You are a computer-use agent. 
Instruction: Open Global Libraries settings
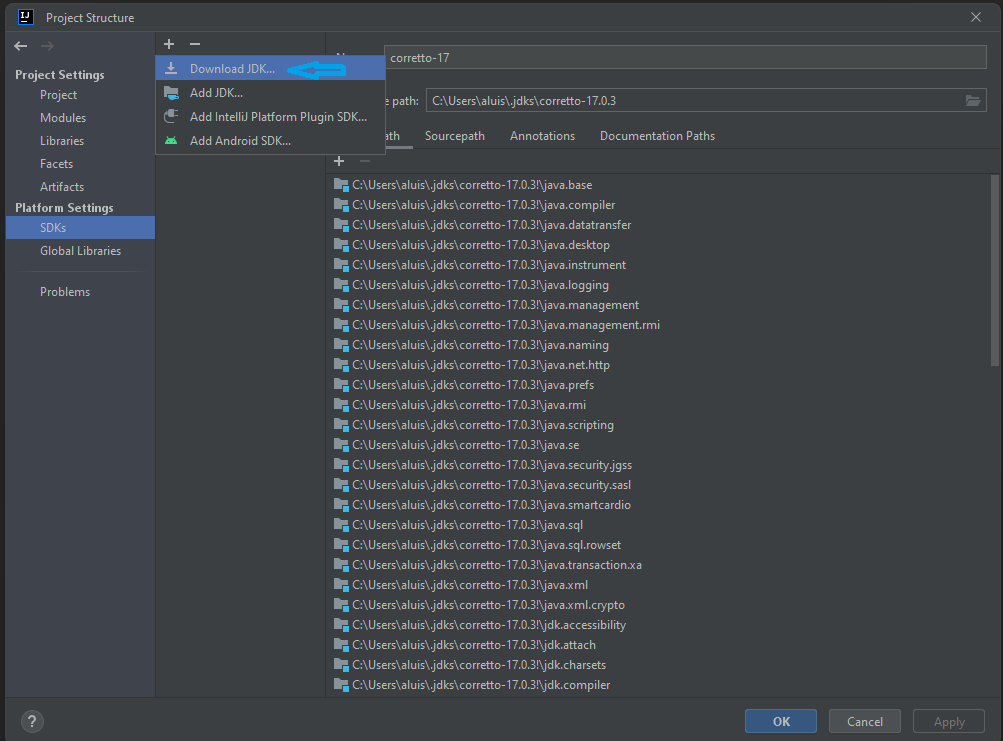(x=80, y=251)
